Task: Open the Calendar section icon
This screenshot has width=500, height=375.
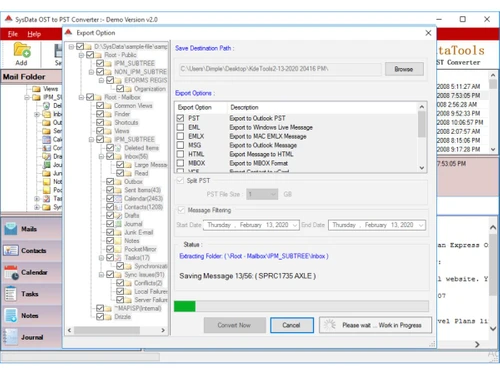Action: pos(11,272)
